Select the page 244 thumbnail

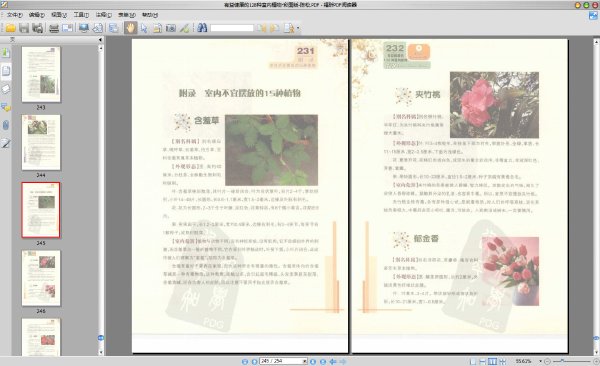41,142
